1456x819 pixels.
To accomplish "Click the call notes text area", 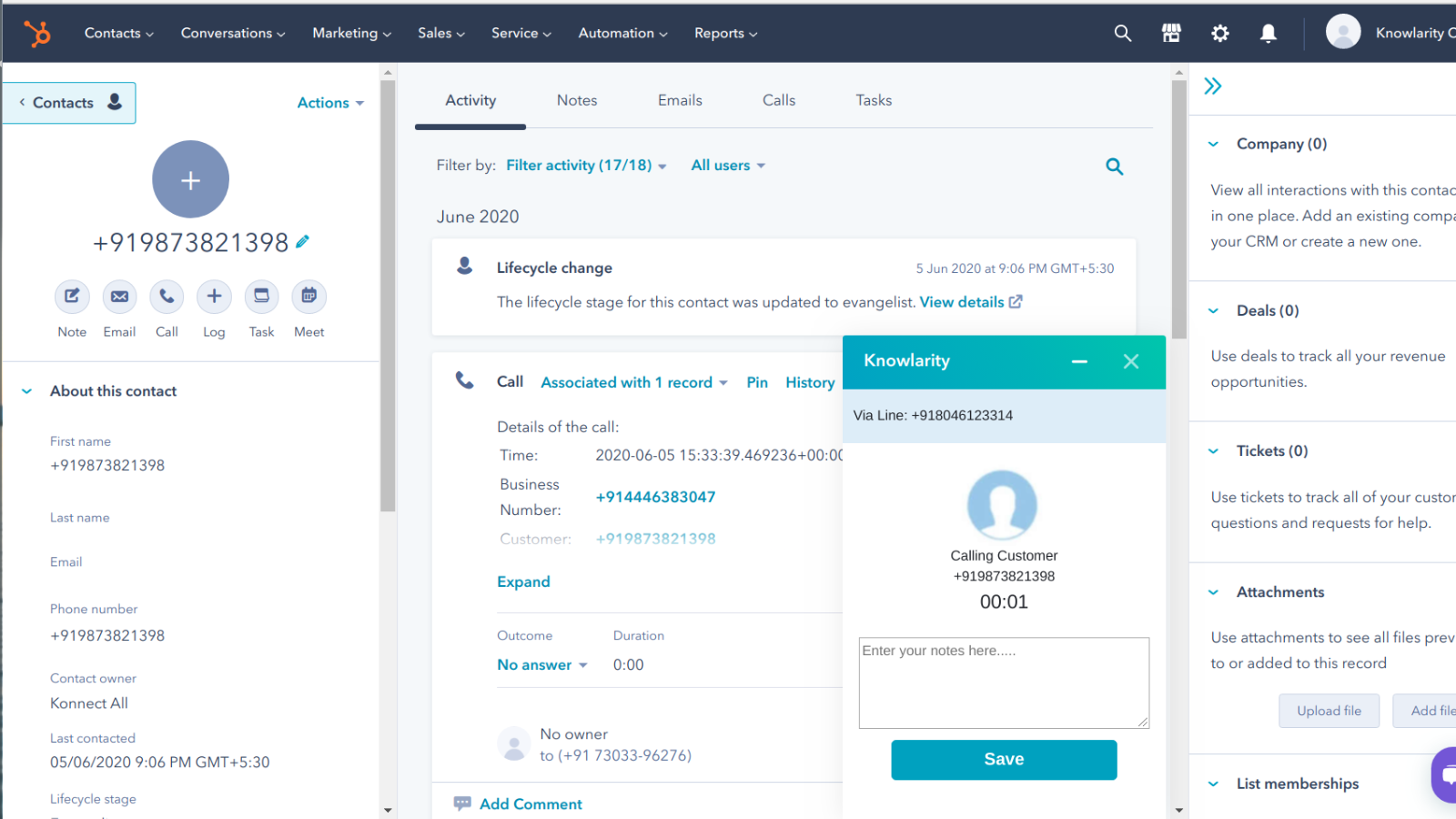I will point(1004,682).
